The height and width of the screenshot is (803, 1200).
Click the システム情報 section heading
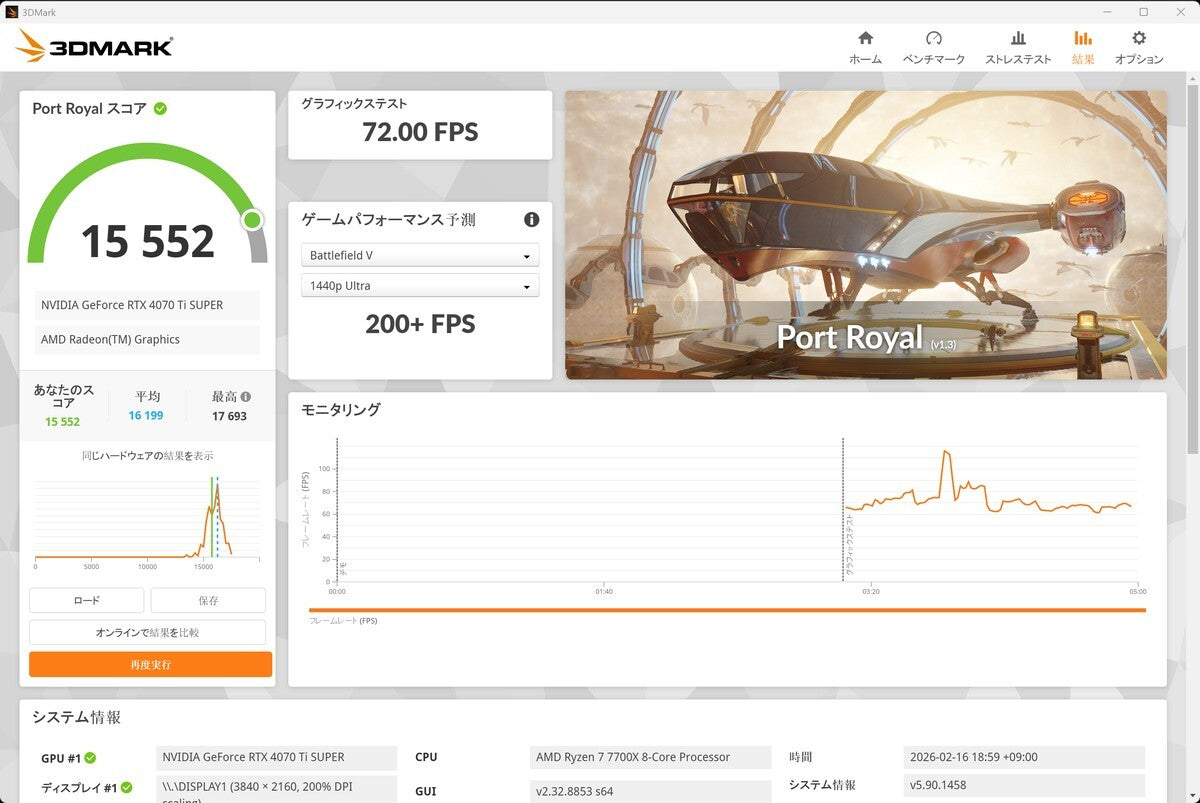pos(76,717)
